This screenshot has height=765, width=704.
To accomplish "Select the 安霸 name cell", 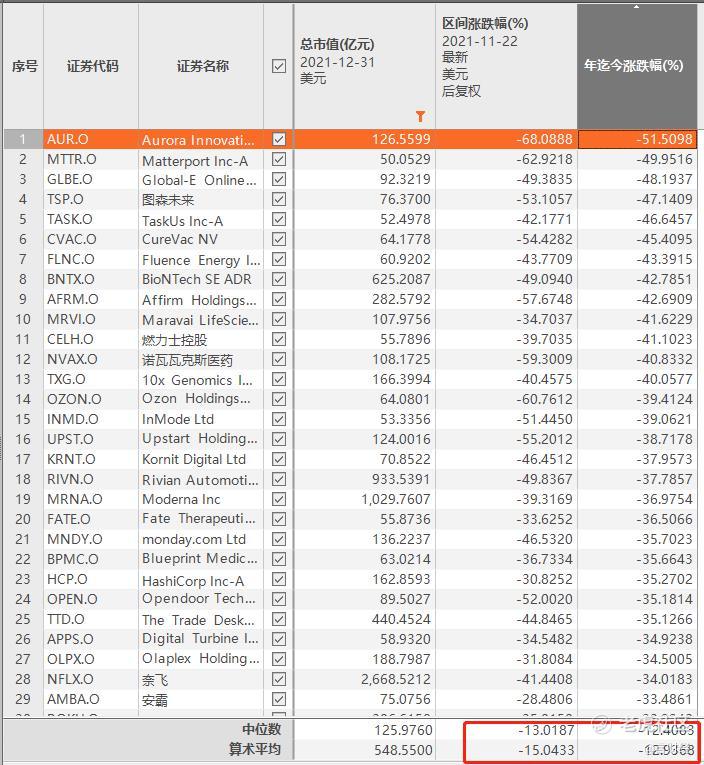I will (x=201, y=700).
